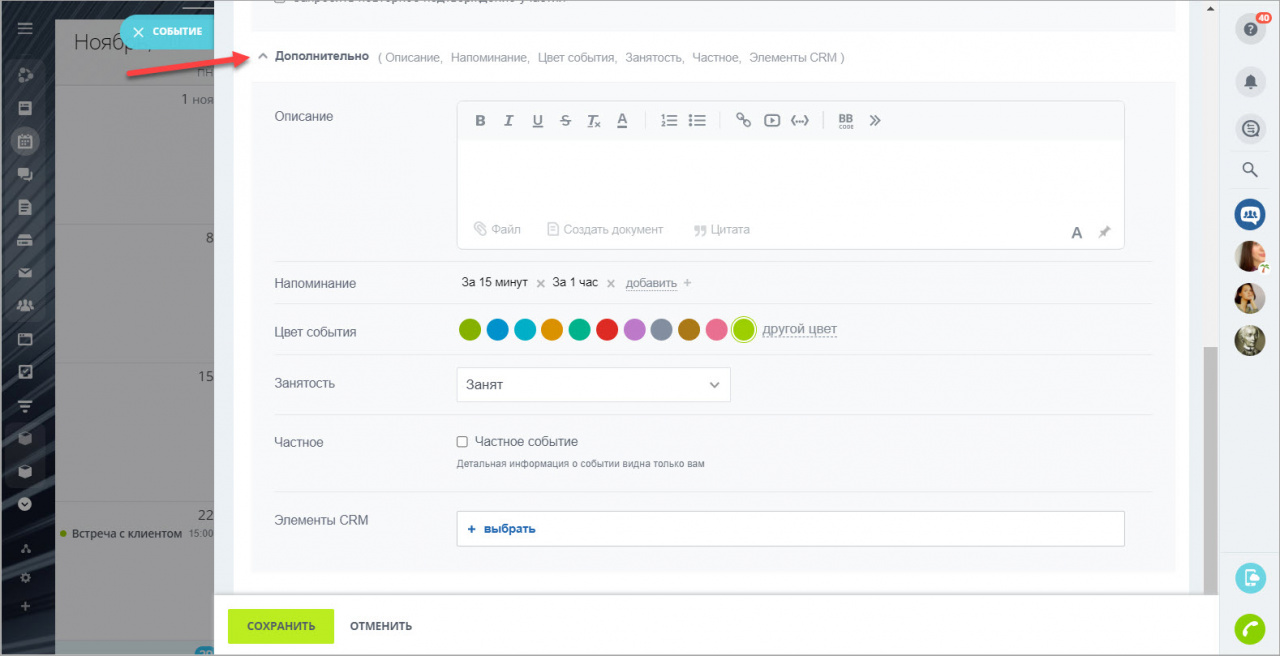Select the red event color

(607, 330)
